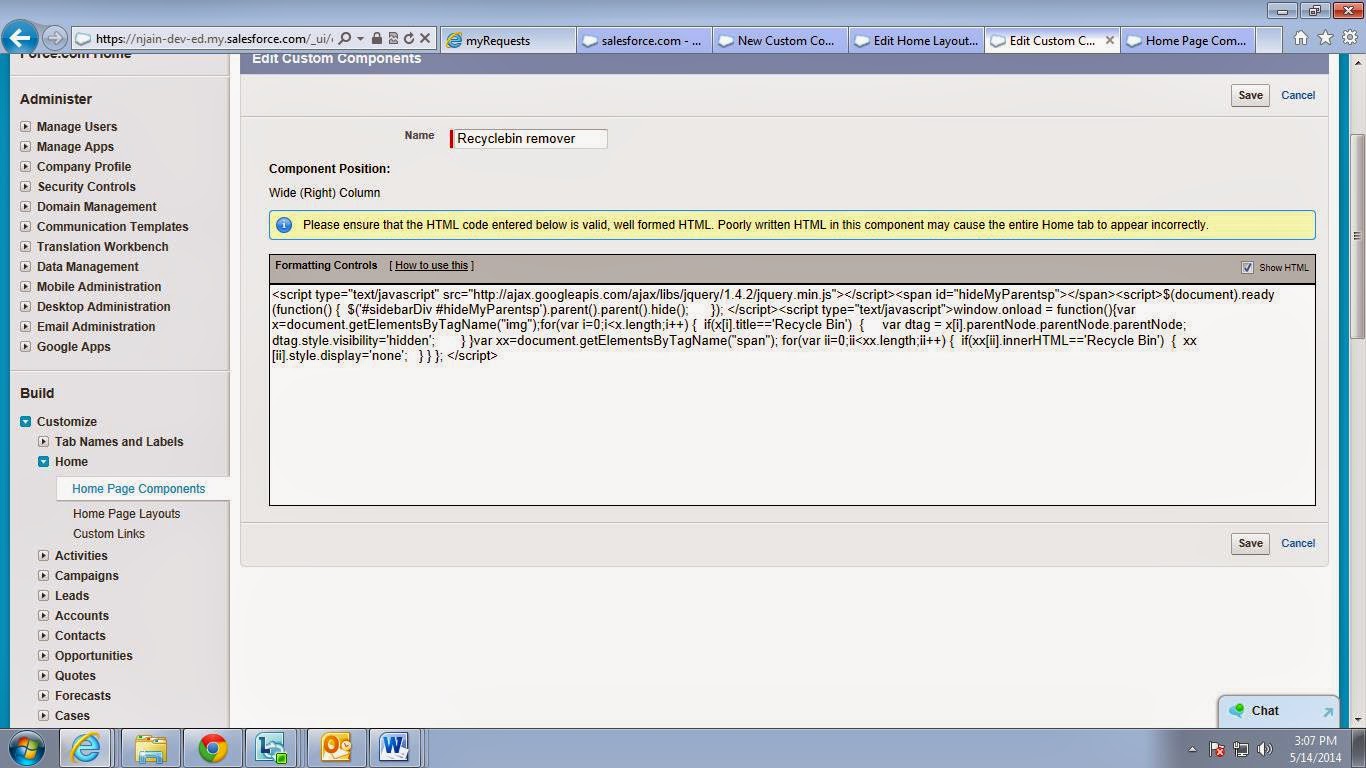Click the top Cancel link
Image resolution: width=1366 pixels, height=768 pixels.
1298,95
